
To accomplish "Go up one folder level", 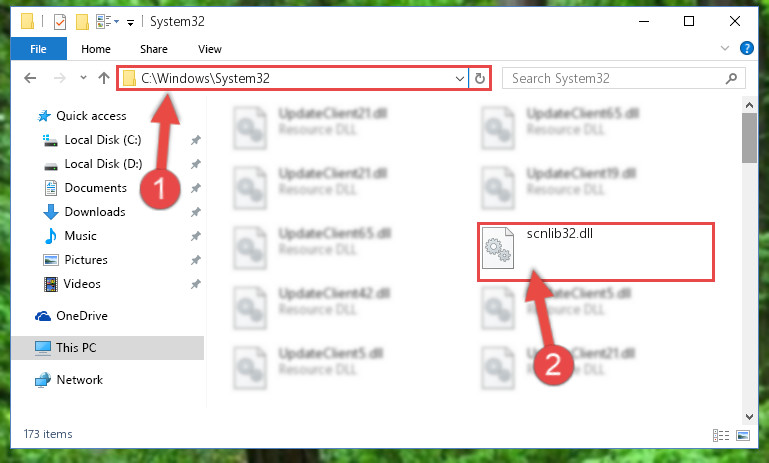I will tap(103, 78).
